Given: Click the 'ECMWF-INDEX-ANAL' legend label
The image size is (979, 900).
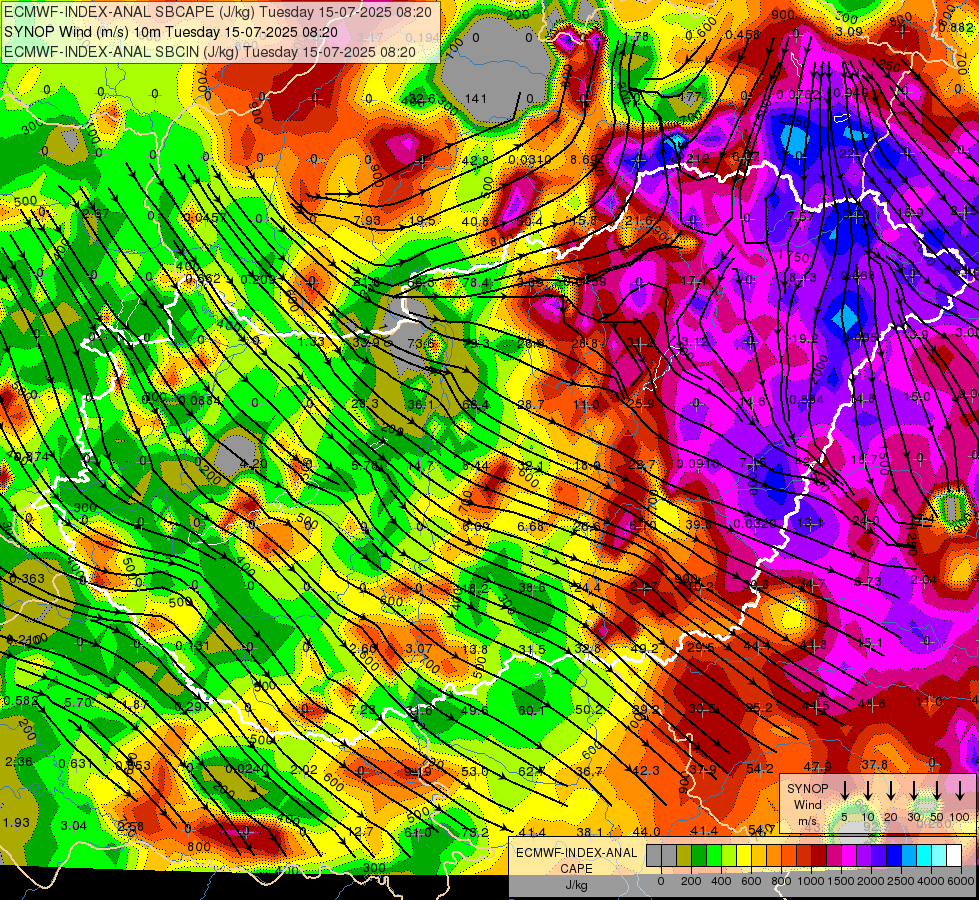Looking at the screenshot, I should pos(577,853).
